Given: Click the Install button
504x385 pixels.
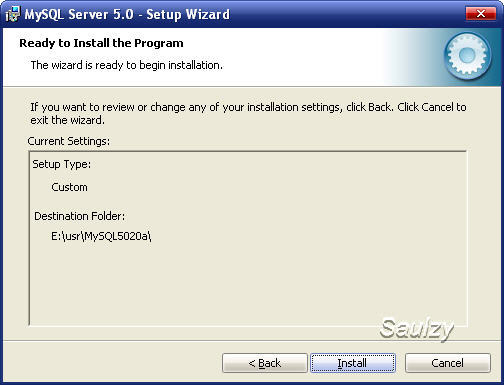Looking at the screenshot, I should coord(353,363).
